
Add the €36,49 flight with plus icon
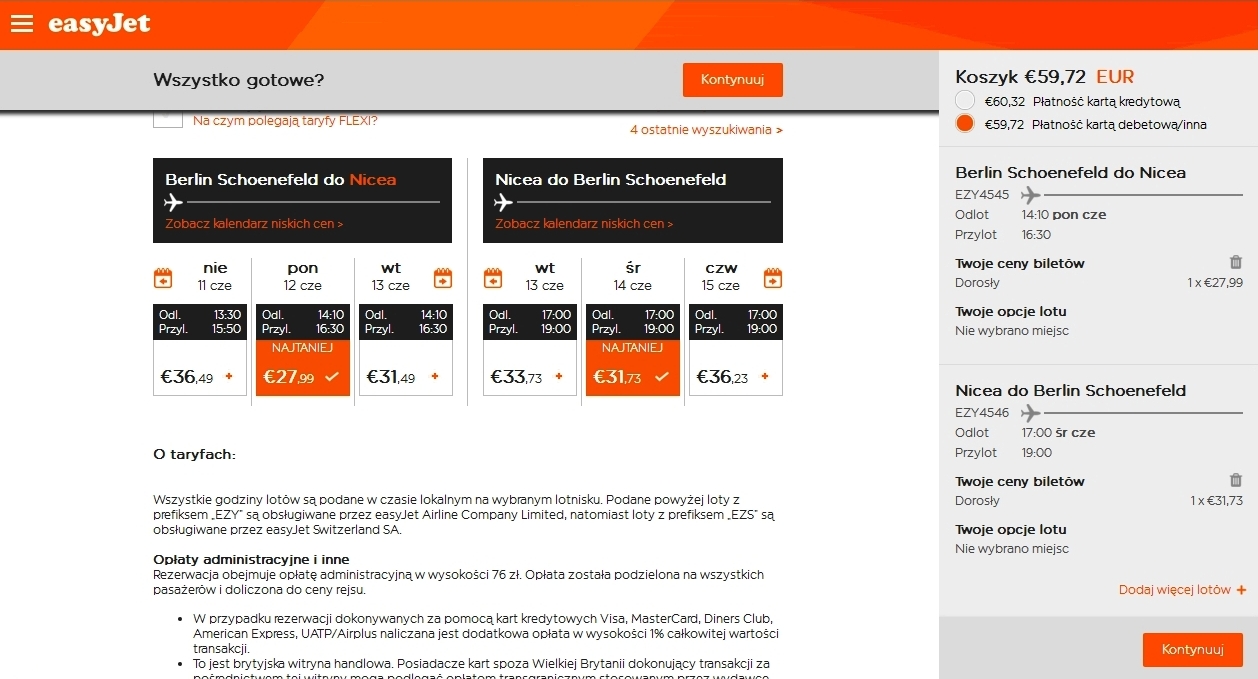click(x=229, y=377)
